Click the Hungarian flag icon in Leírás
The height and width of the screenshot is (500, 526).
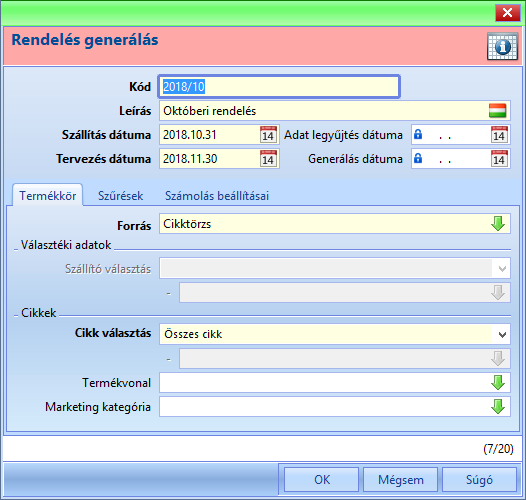pos(497,111)
